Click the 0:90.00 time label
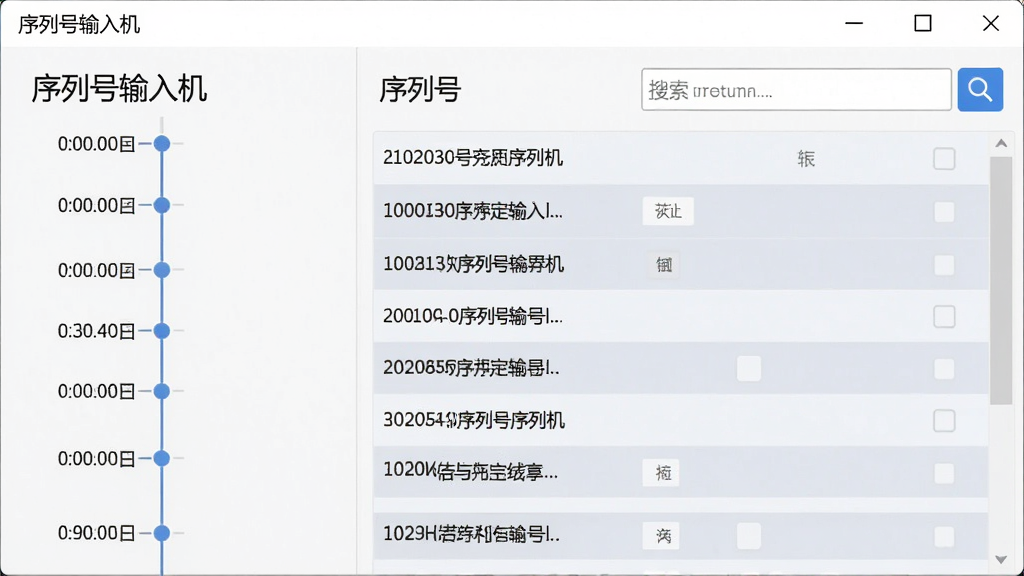Image resolution: width=1024 pixels, height=576 pixels. 96,533
